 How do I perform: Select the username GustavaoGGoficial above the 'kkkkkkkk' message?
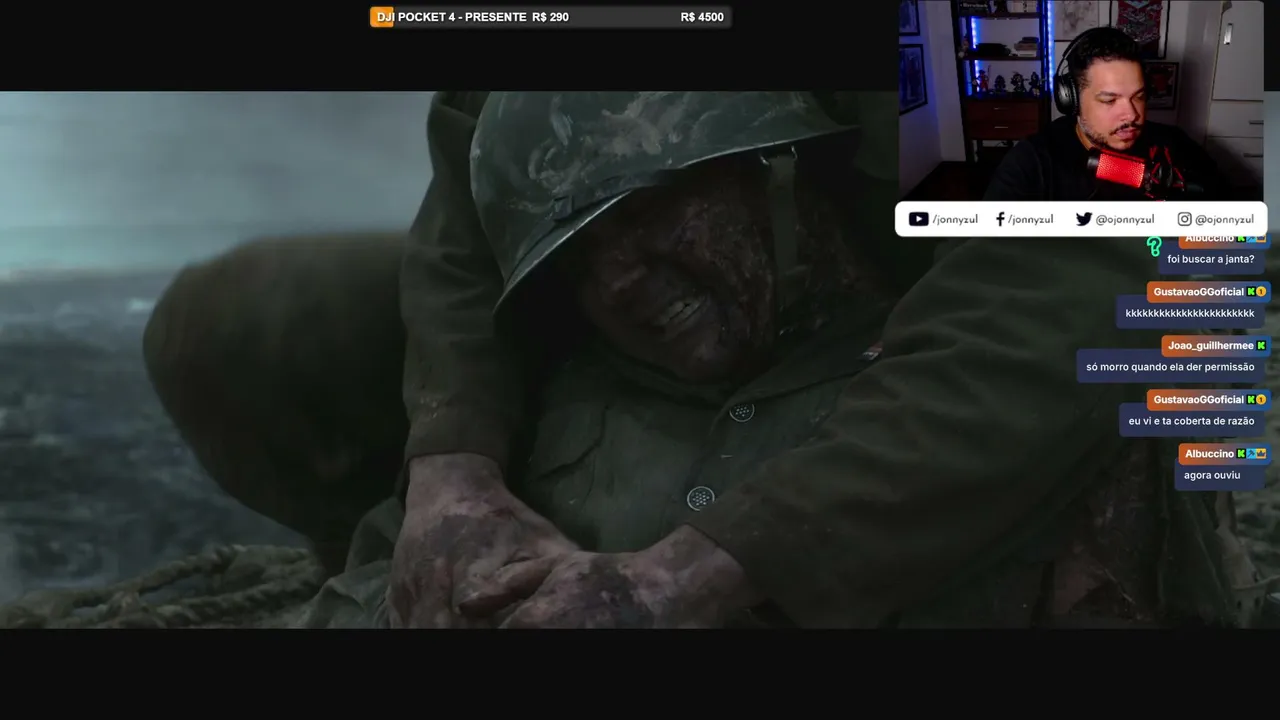1198,292
